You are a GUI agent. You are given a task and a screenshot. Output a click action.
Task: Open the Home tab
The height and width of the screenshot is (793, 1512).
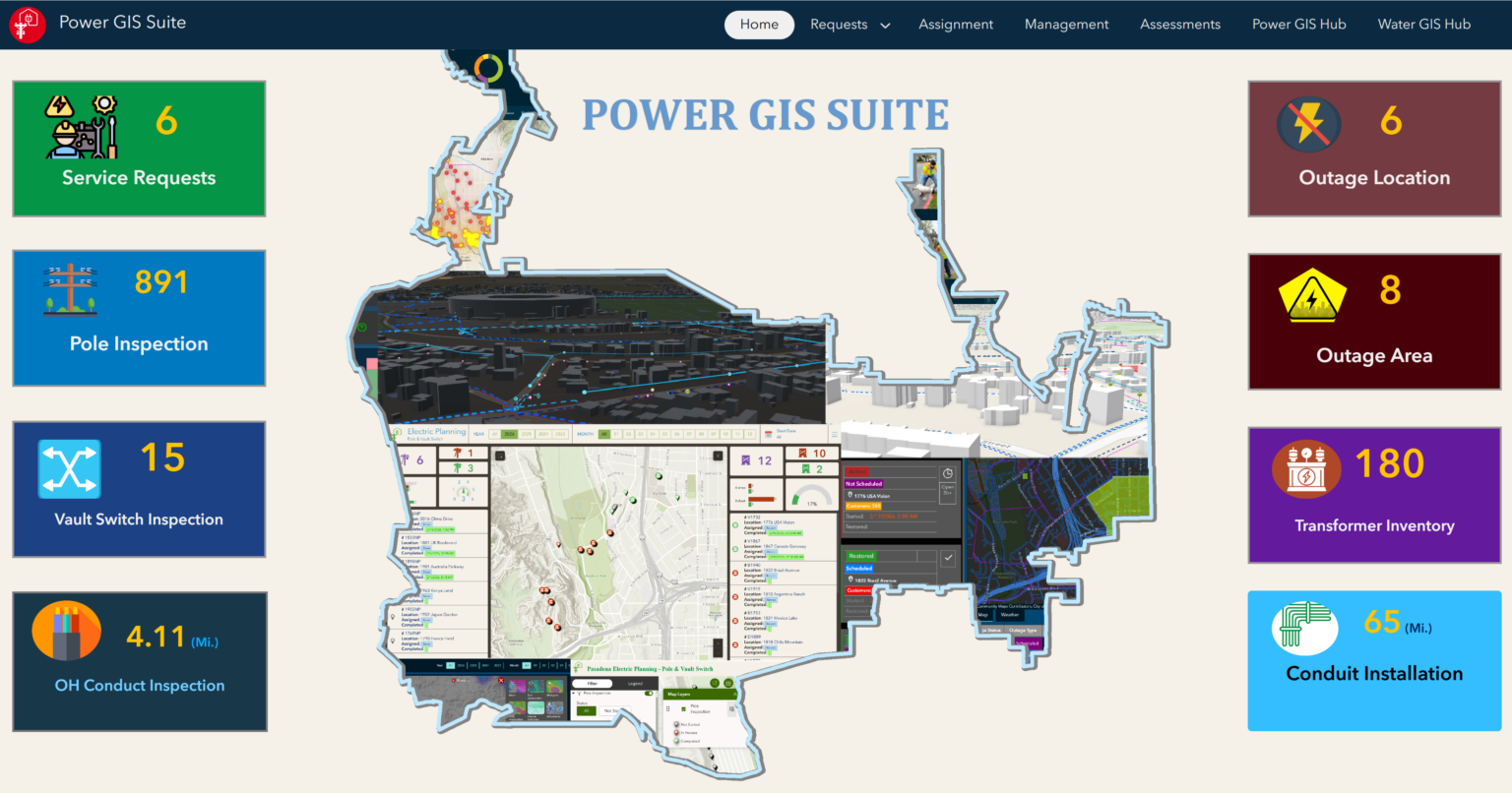coord(759,25)
